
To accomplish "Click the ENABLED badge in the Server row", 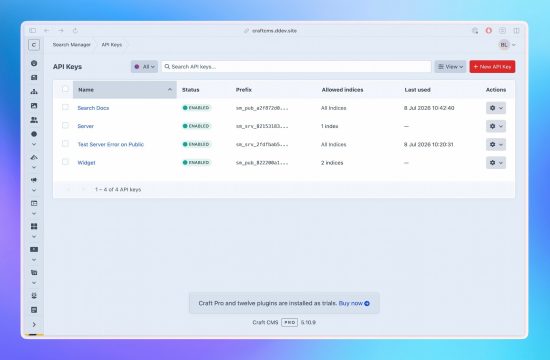I will click(x=196, y=126).
